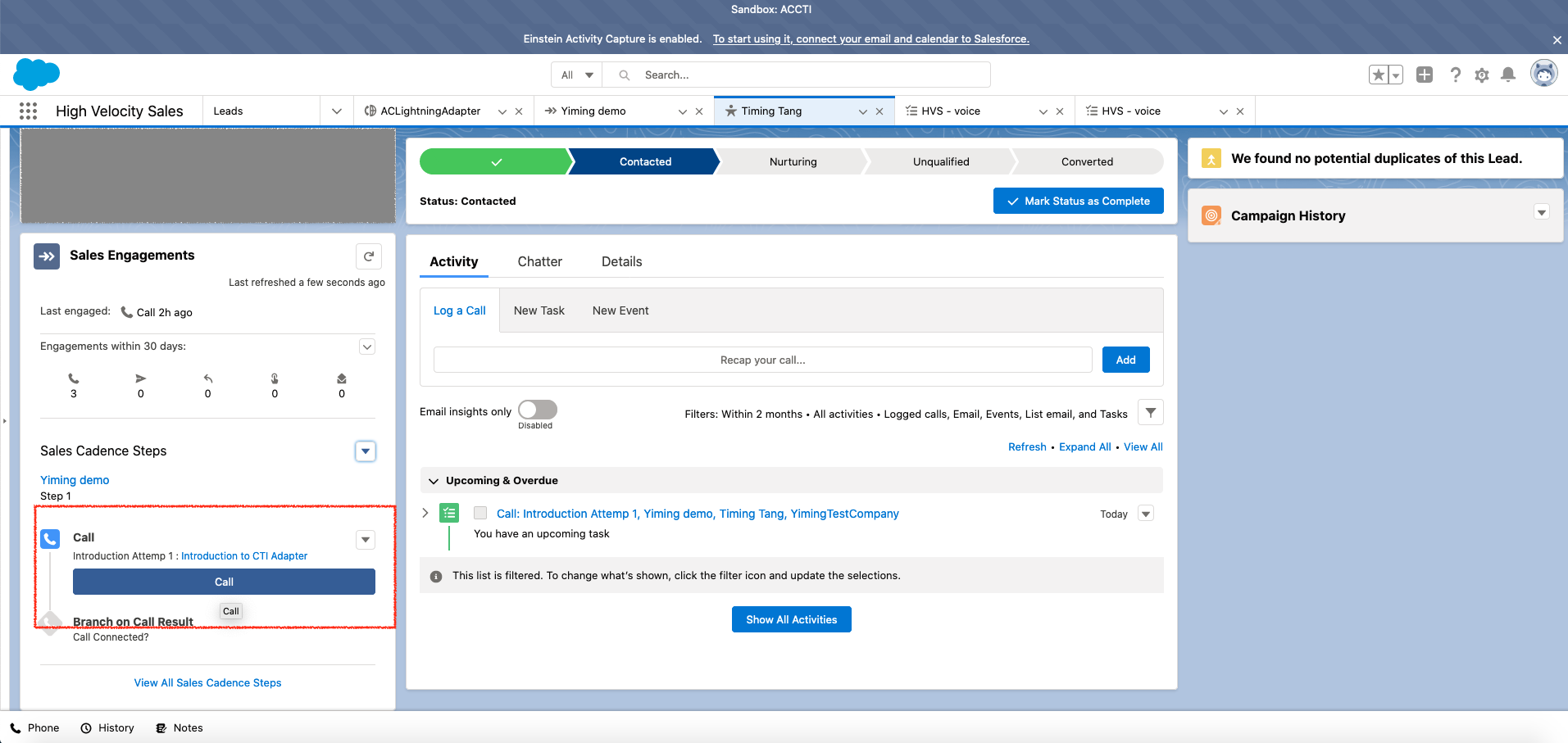Open the All search scope dropdown
1568x743 pixels.
(577, 75)
